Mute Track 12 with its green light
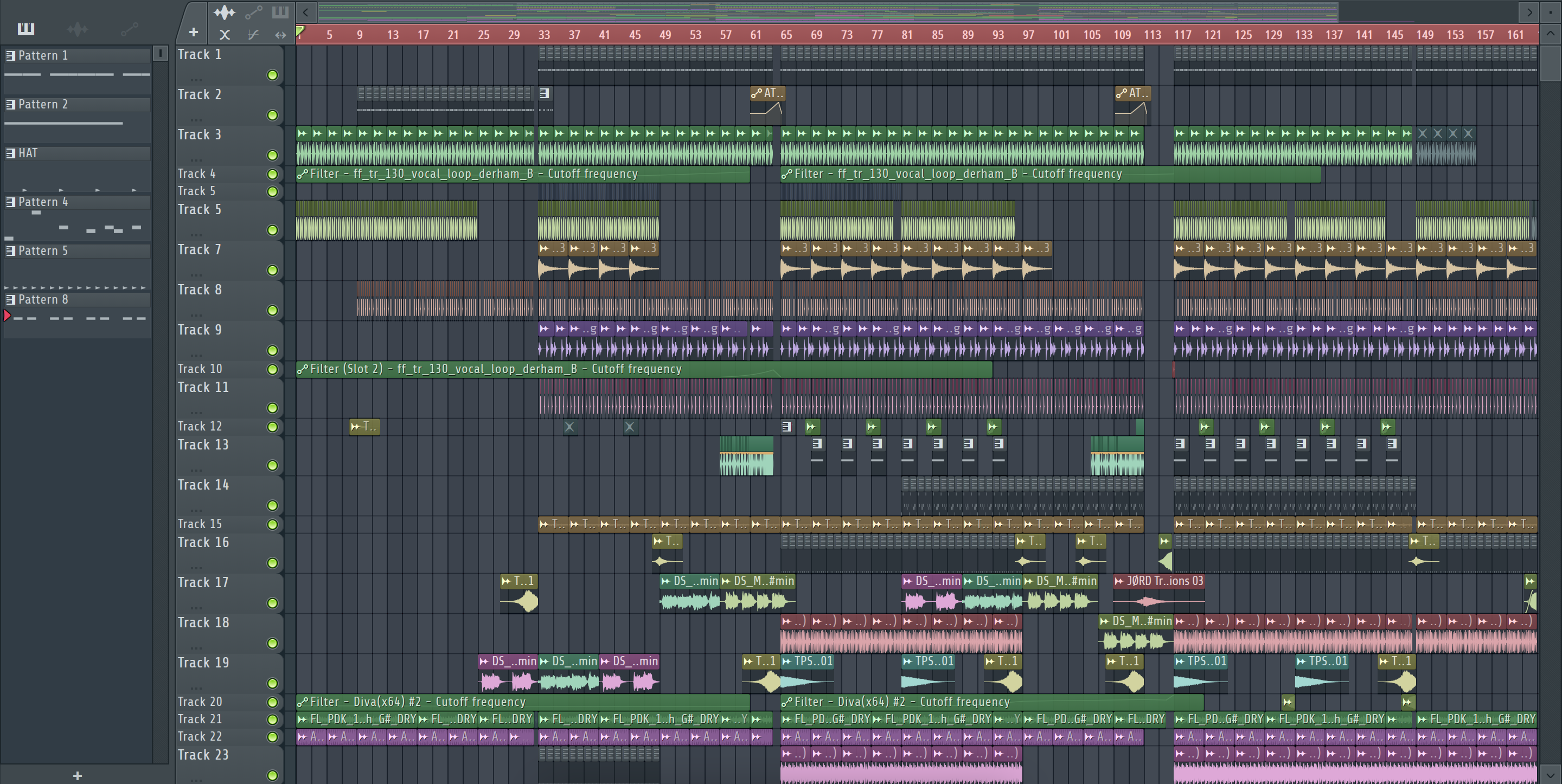The image size is (1562, 784). click(x=272, y=427)
